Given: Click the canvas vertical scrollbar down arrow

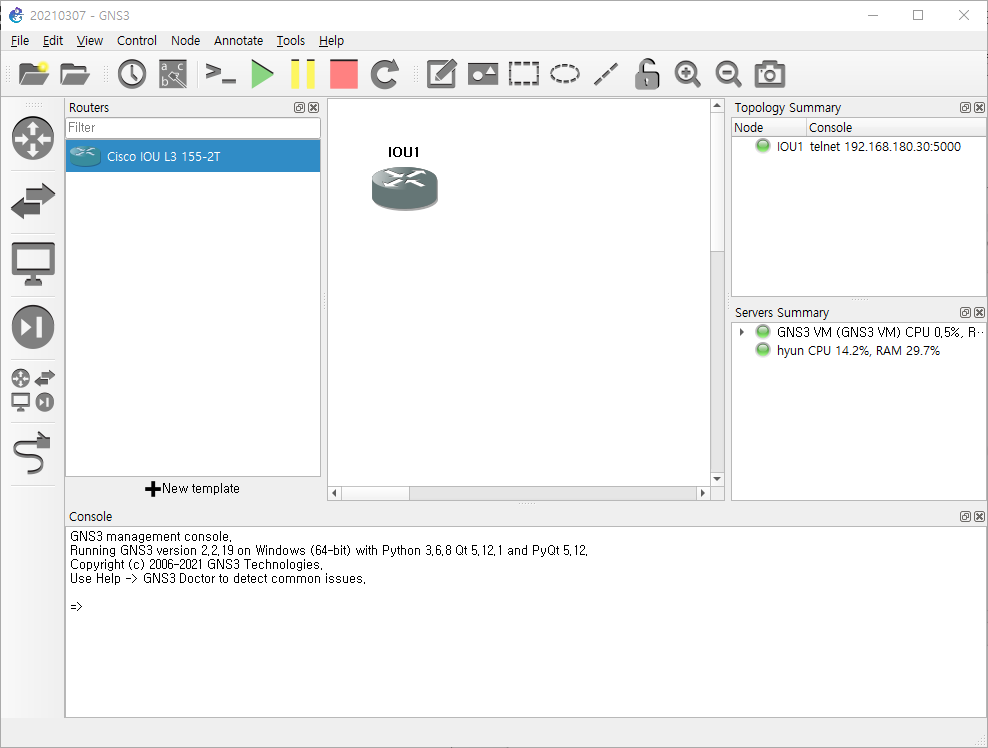Looking at the screenshot, I should click(x=717, y=479).
